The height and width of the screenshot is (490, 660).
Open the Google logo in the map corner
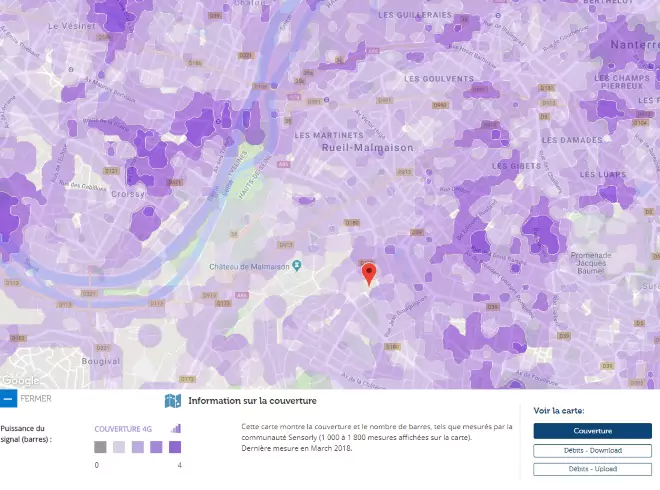tap(19, 380)
